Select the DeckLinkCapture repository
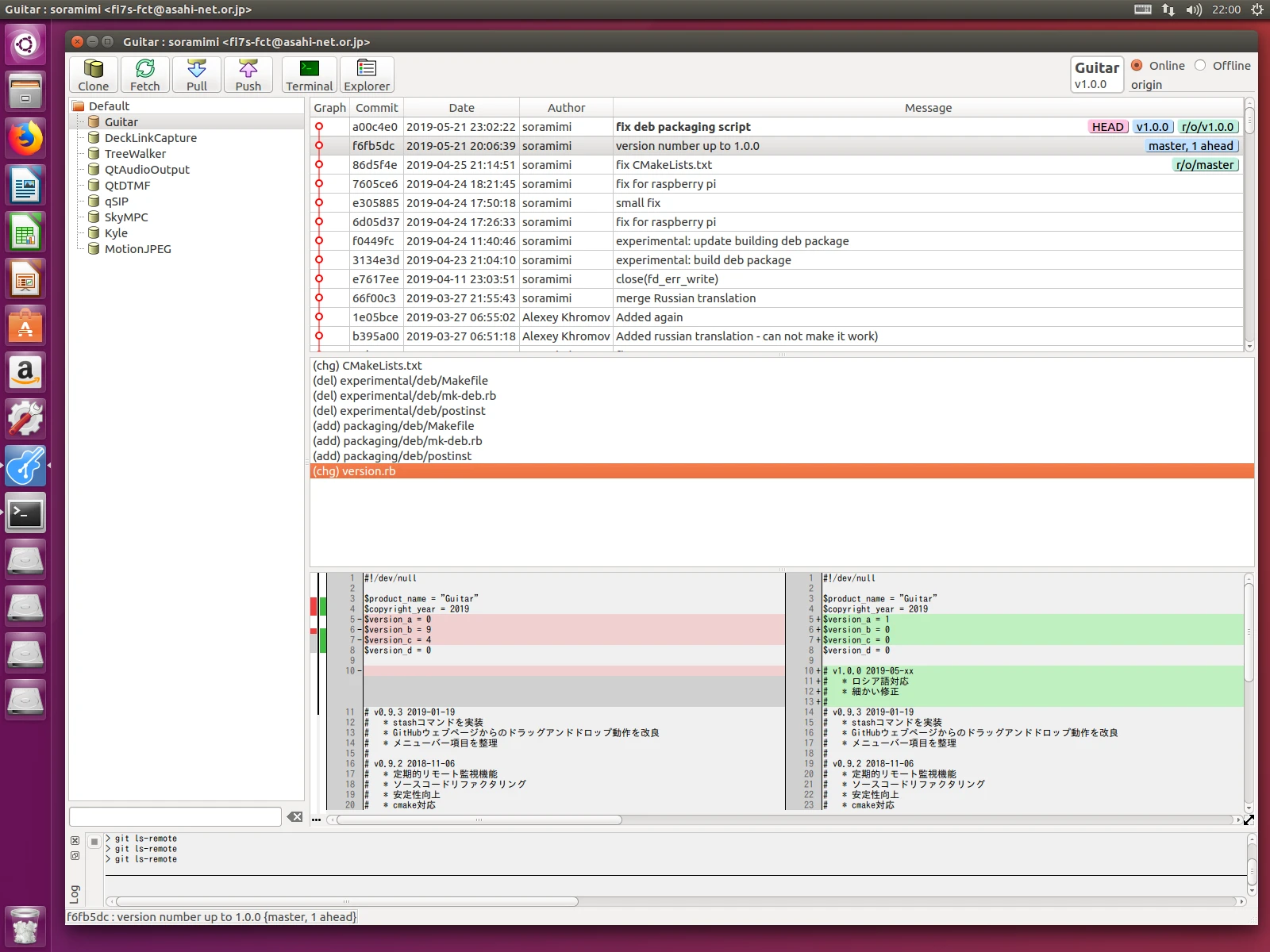Image resolution: width=1270 pixels, height=952 pixels. (151, 138)
